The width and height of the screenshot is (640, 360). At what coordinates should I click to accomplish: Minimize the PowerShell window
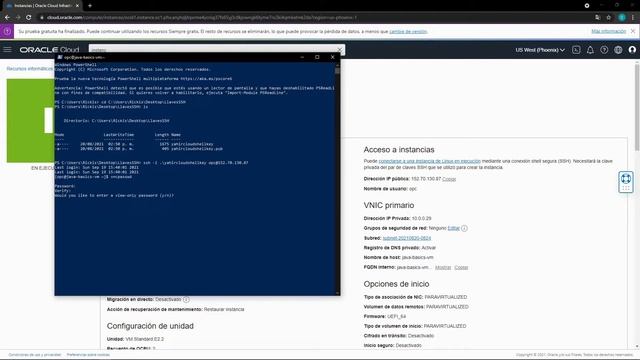[302, 57]
